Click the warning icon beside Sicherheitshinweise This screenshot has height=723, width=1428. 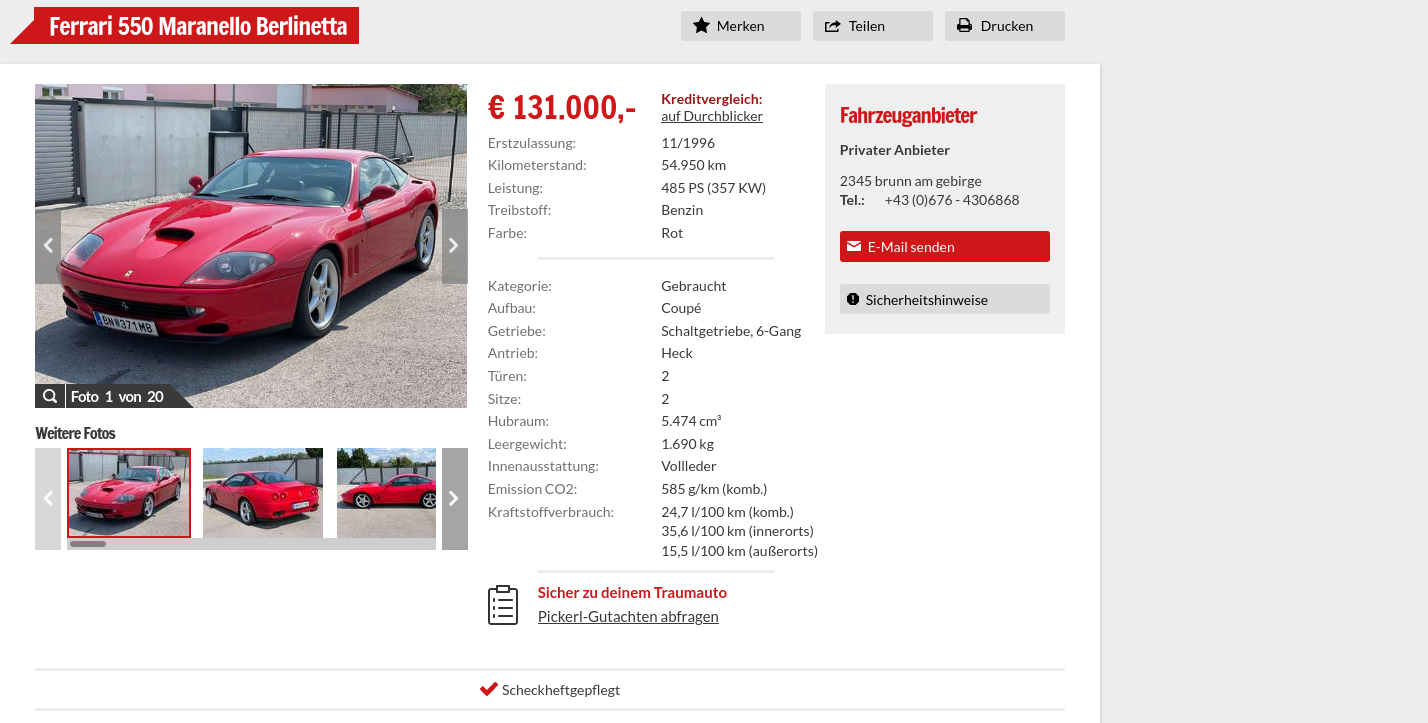(853, 299)
